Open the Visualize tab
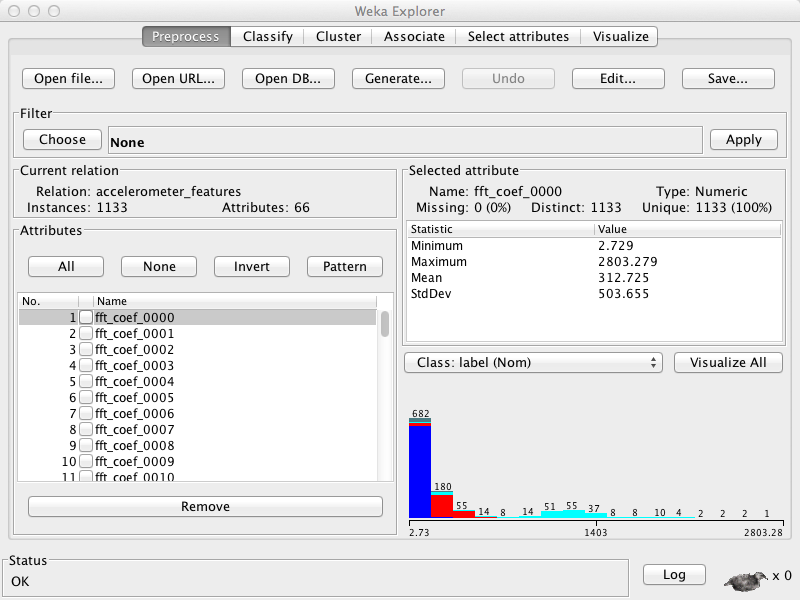 coord(620,37)
